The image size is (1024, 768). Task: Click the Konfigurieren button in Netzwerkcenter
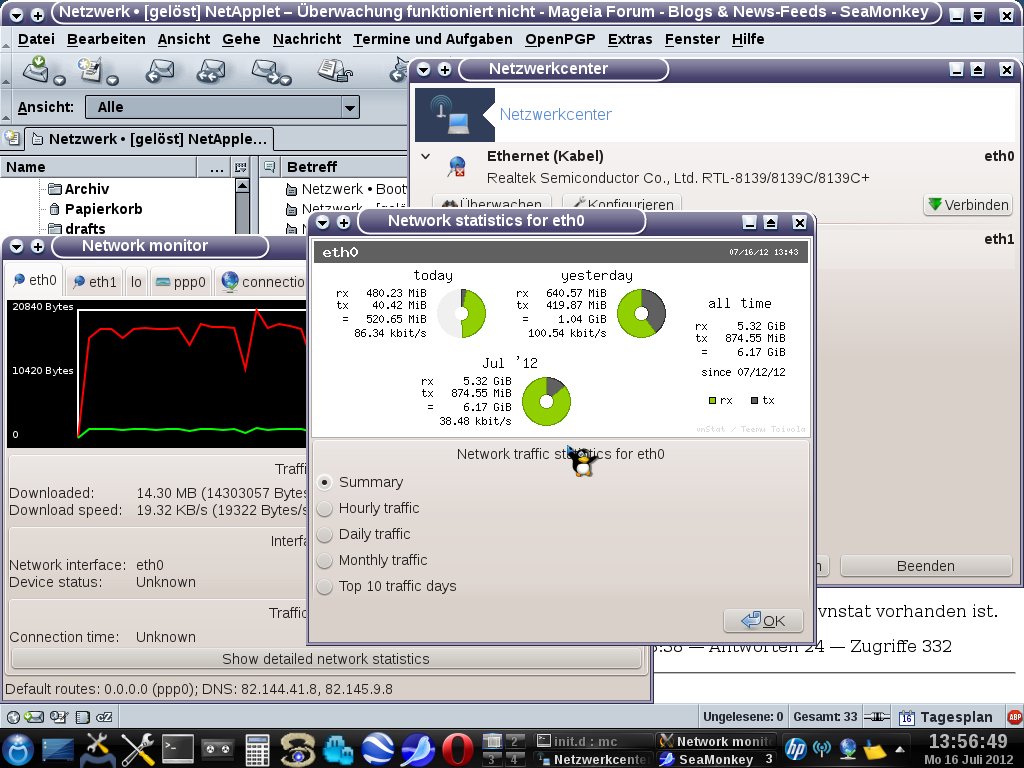coord(622,204)
